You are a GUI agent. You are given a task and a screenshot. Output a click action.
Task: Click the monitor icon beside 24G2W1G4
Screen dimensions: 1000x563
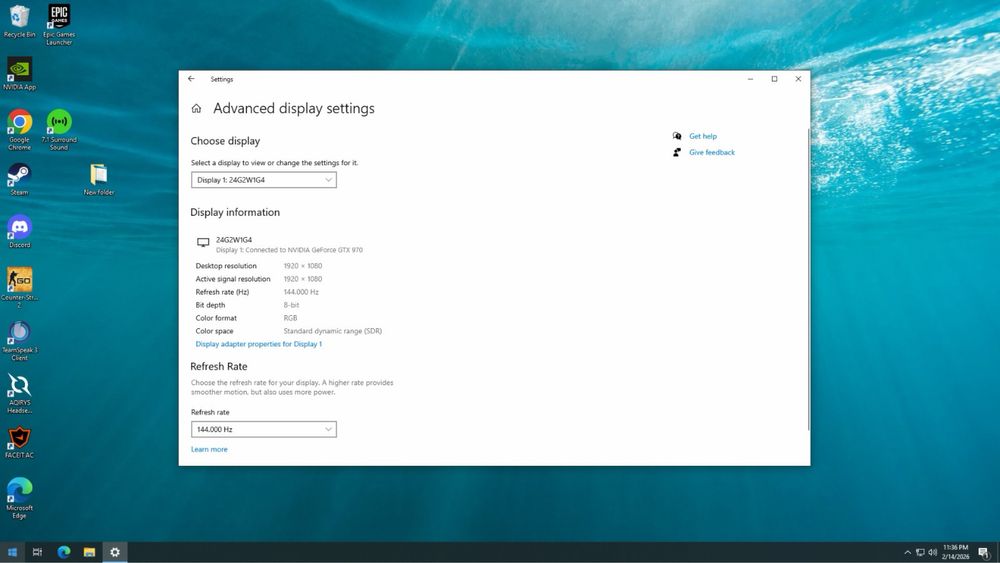tap(203, 242)
